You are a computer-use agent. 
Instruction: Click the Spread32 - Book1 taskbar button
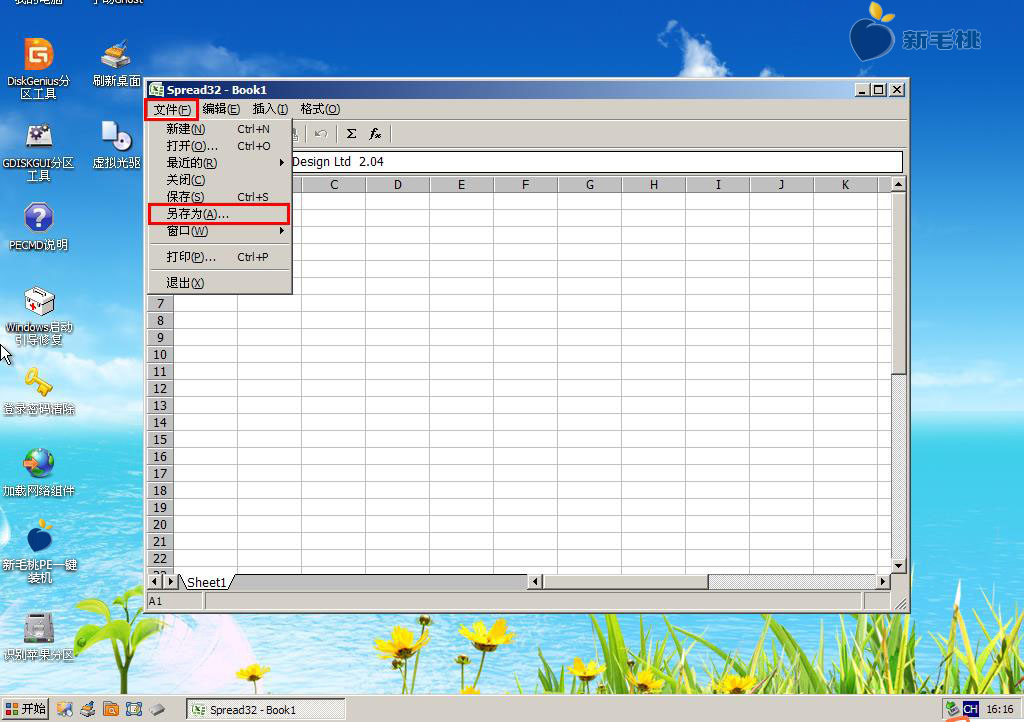click(266, 710)
